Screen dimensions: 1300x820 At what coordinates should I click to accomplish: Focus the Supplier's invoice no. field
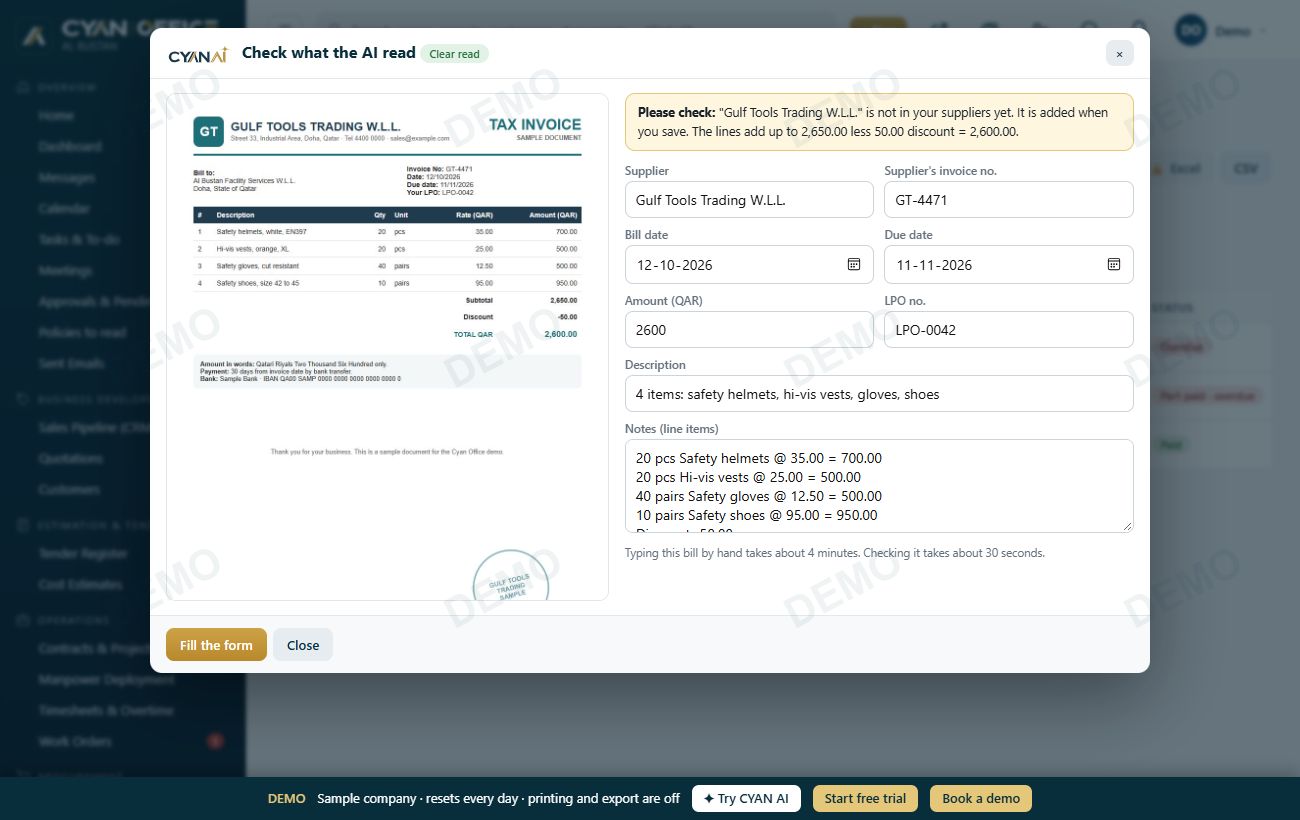1009,200
